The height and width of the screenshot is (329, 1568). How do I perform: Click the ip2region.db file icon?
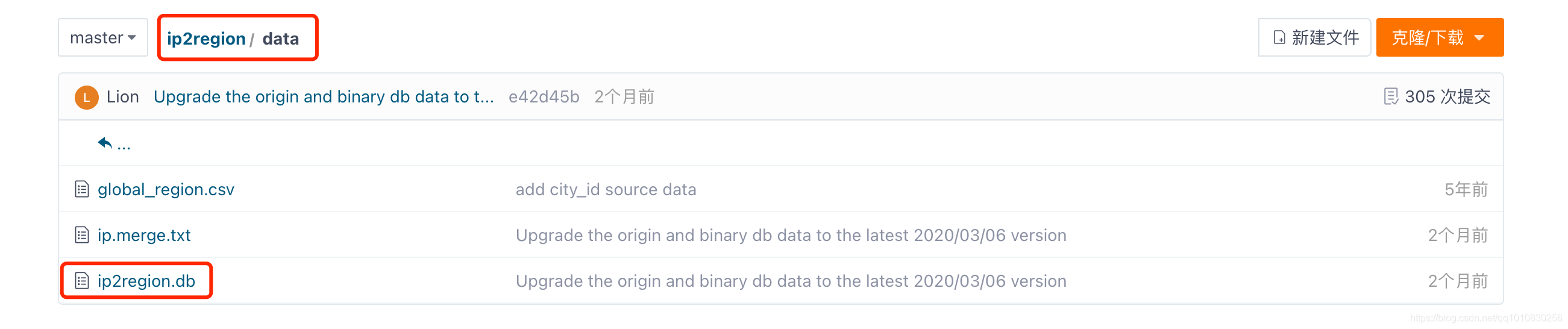(81, 280)
